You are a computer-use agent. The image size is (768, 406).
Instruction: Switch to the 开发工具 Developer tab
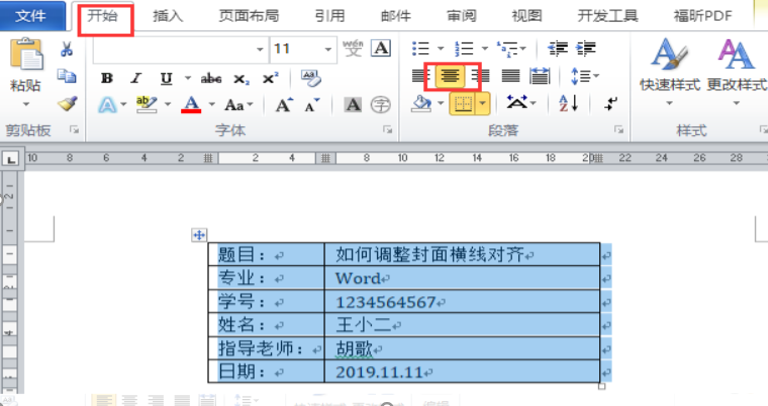pyautogui.click(x=607, y=16)
